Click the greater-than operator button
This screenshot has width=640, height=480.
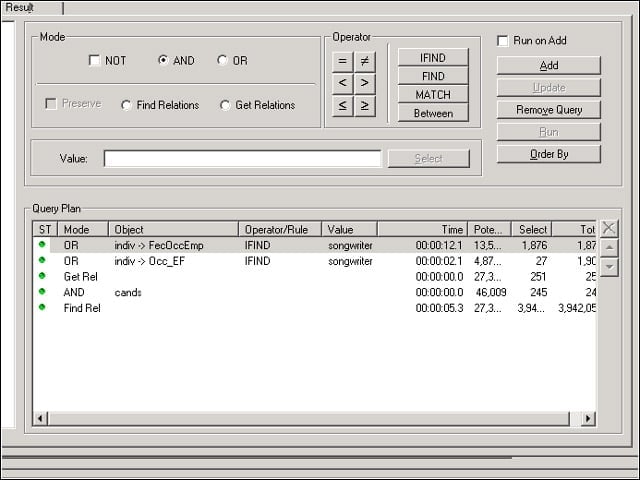click(365, 83)
